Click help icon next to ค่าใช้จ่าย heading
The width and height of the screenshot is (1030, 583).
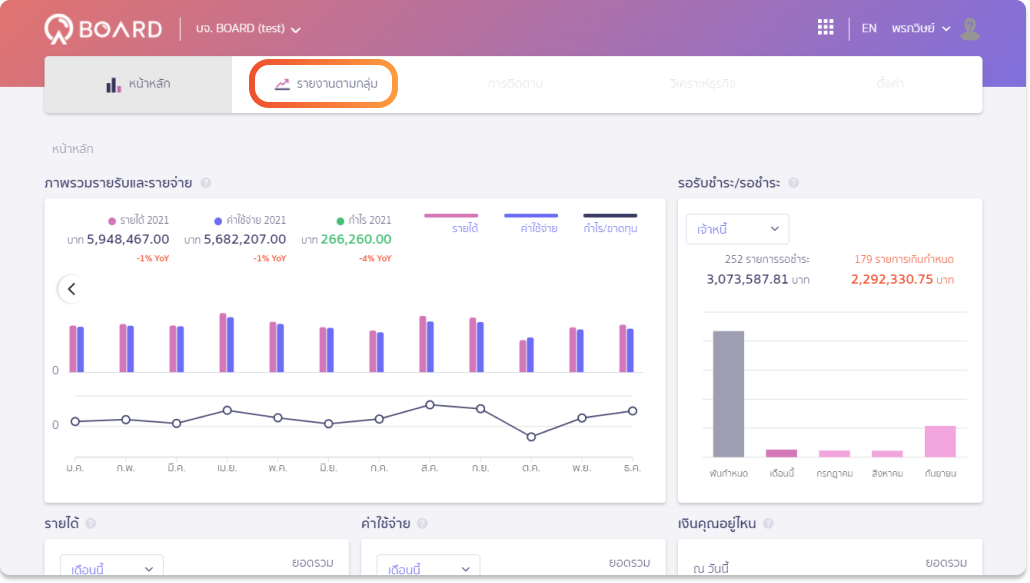pos(422,523)
